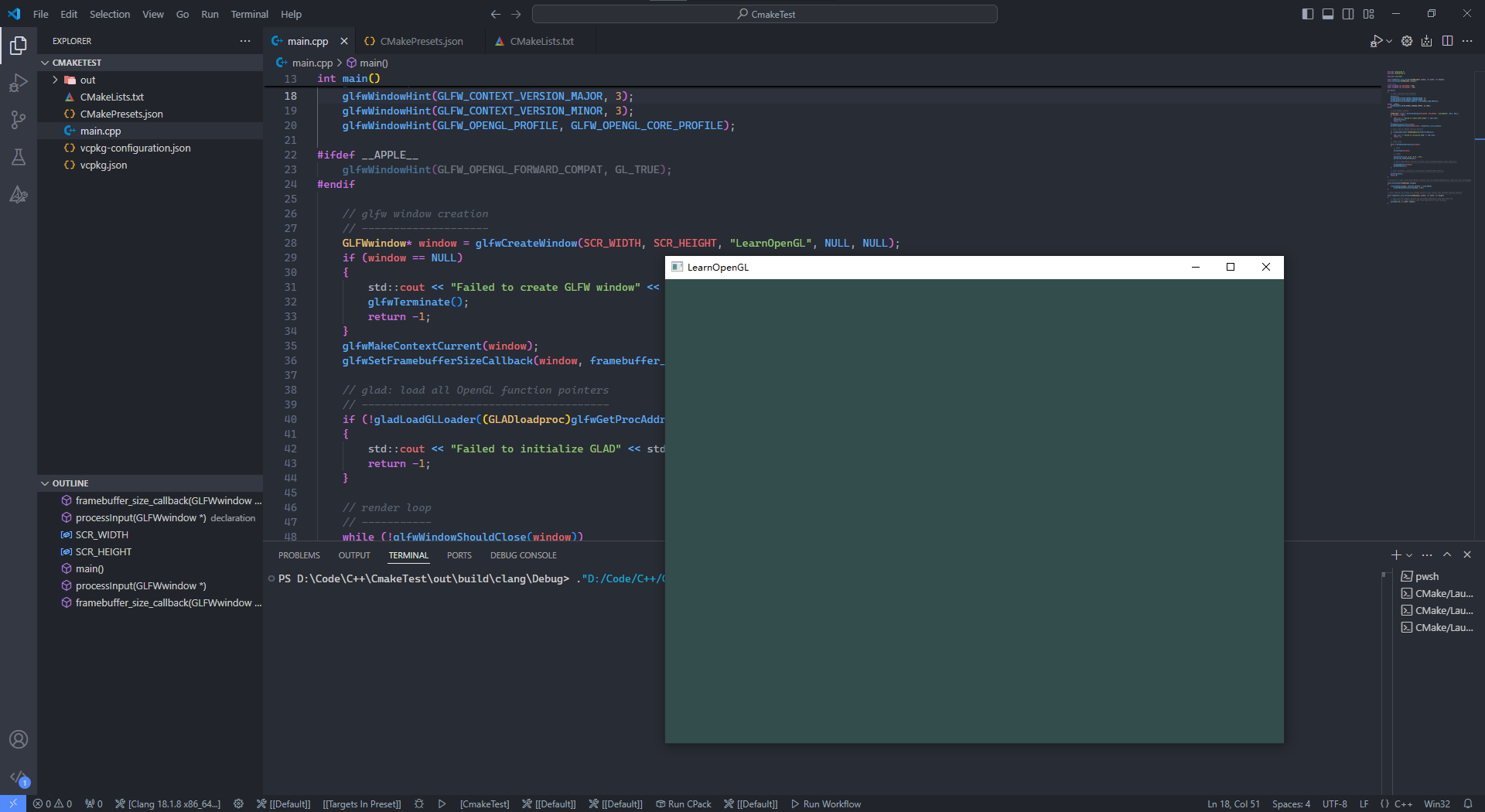Toggle the bottom panel layout button
This screenshot has width=1485, height=812.
[x=1328, y=14]
